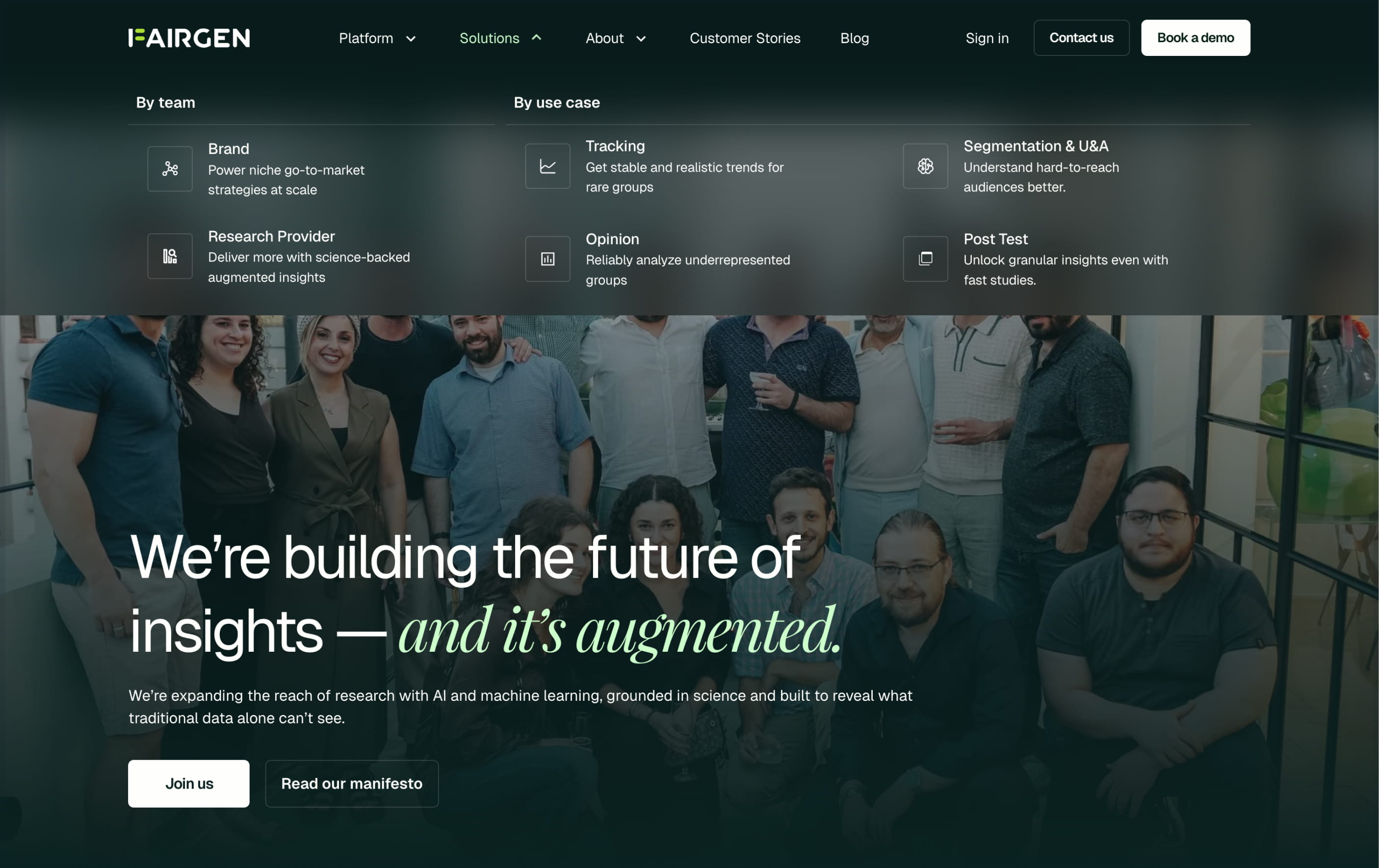This screenshot has height=868, width=1379.
Task: Click the Tracking line-chart icon
Action: [x=547, y=166]
